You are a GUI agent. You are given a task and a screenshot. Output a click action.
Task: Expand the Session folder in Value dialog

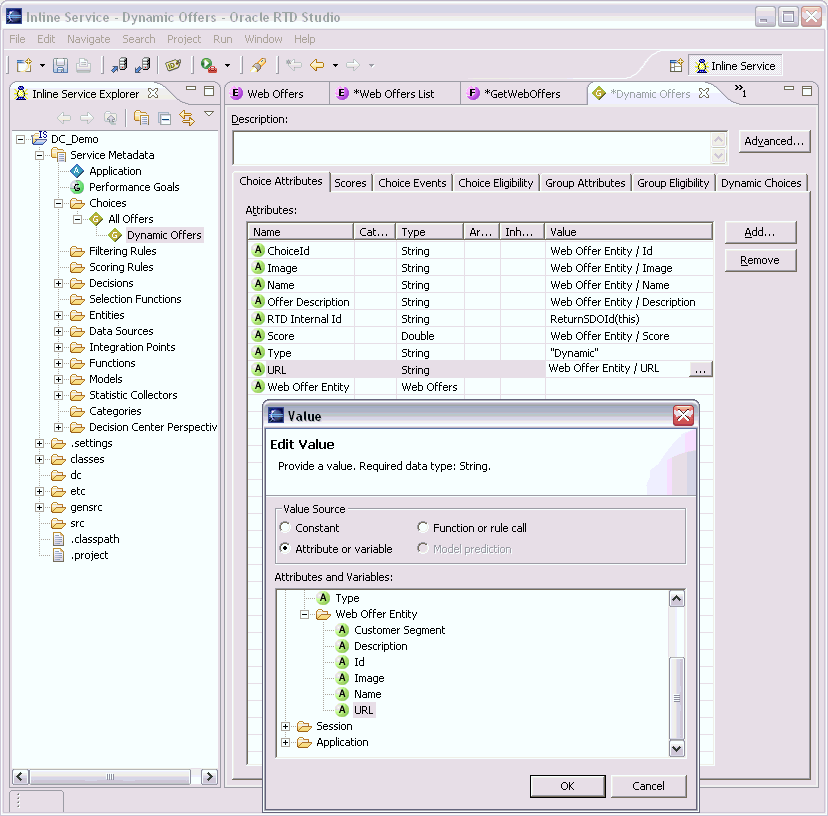286,727
